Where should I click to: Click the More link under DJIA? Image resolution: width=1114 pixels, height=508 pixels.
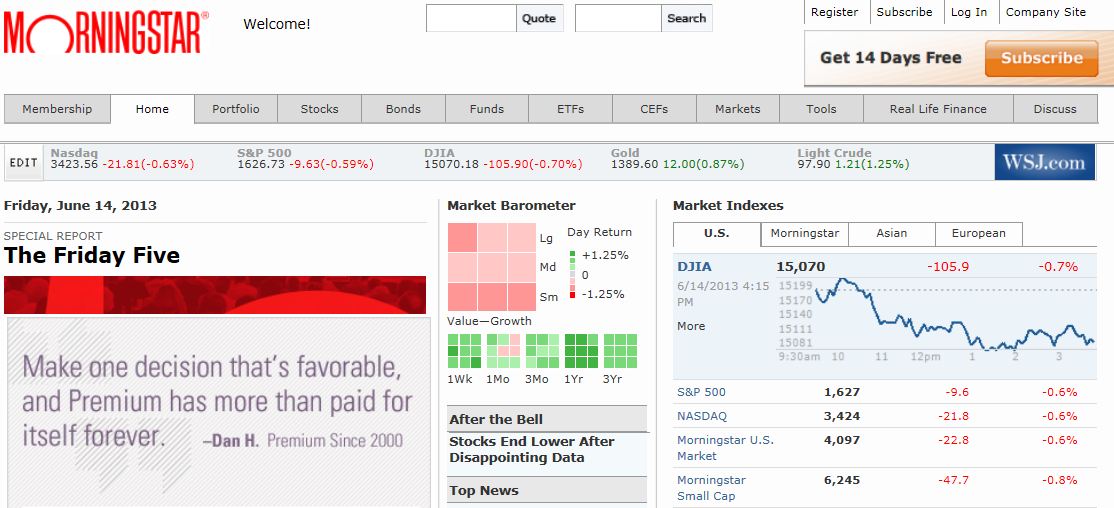pyautogui.click(x=691, y=326)
